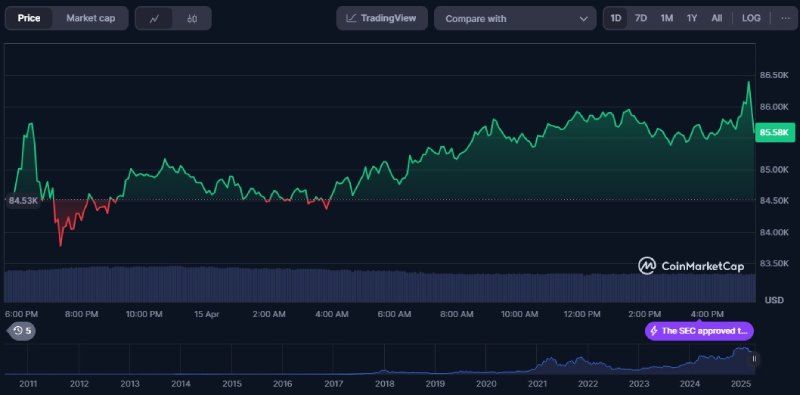
Task: Click the 2018 year on the overview timeline
Action: pyautogui.click(x=385, y=384)
